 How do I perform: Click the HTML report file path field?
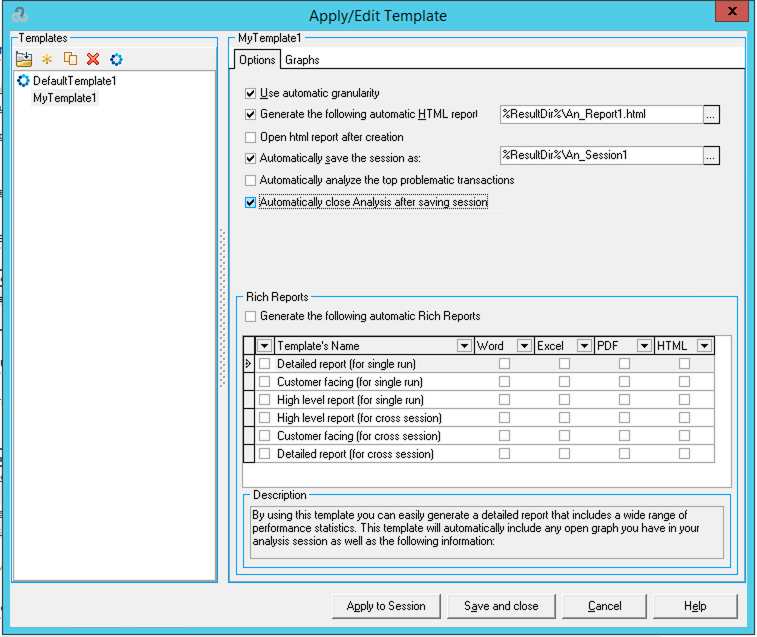(598, 114)
